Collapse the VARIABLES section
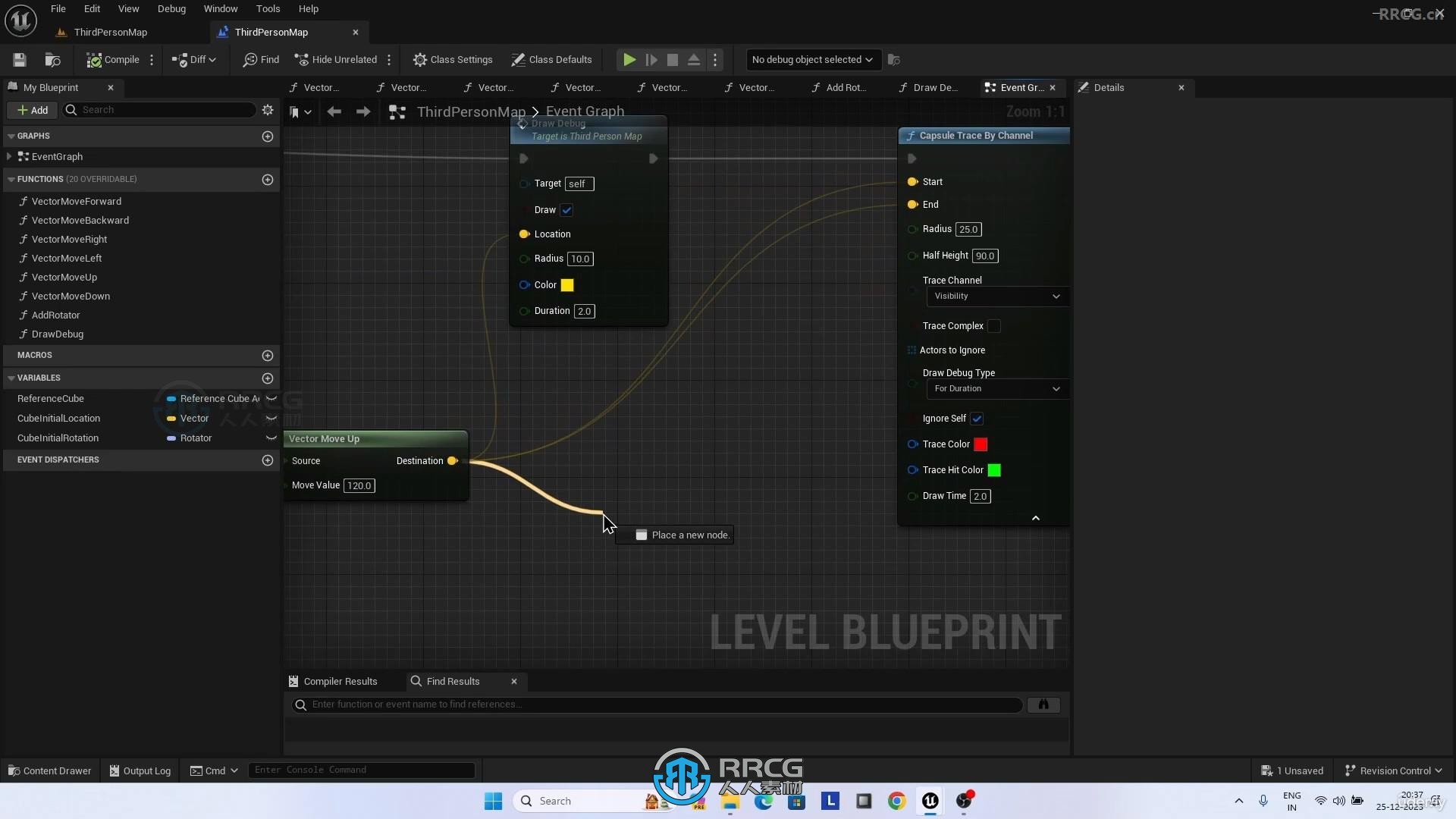This screenshot has height=819, width=1456. coord(11,378)
